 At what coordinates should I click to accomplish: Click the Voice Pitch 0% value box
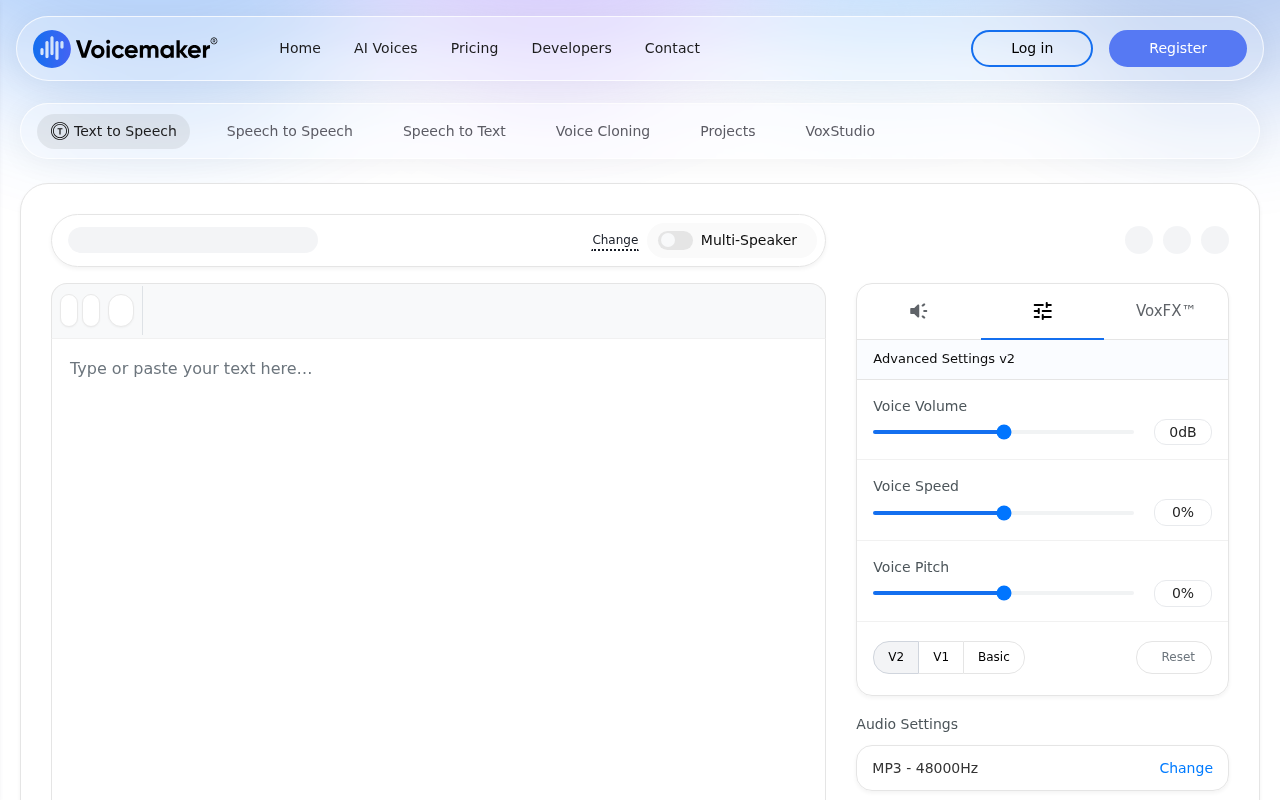tap(1183, 593)
